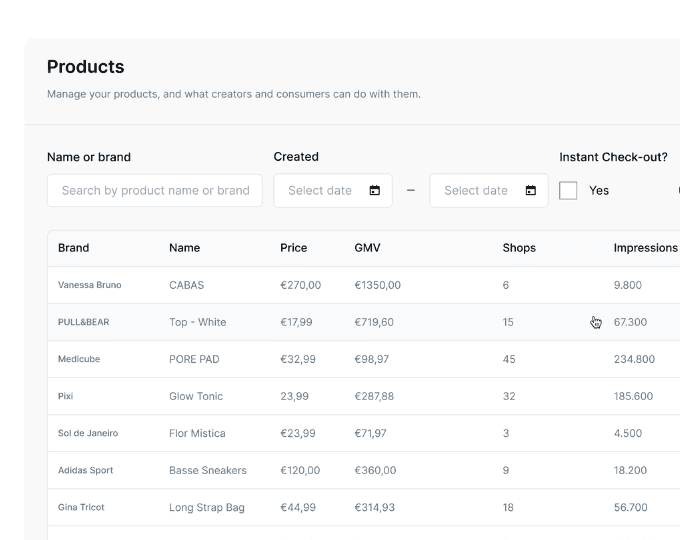Image resolution: width=680 pixels, height=540 pixels.
Task: Select the Sol de Janeiro brand cell
Action: click(88, 433)
